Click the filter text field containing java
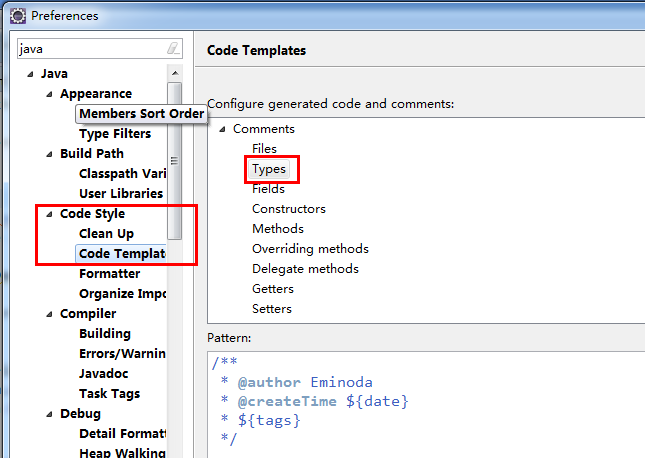 pyautogui.click(x=90, y=48)
